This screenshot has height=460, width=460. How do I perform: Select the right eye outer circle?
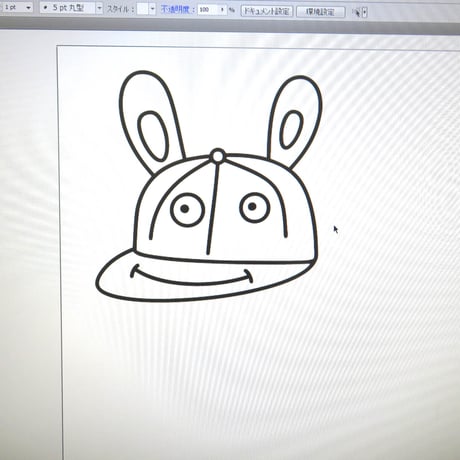pyautogui.click(x=254, y=207)
